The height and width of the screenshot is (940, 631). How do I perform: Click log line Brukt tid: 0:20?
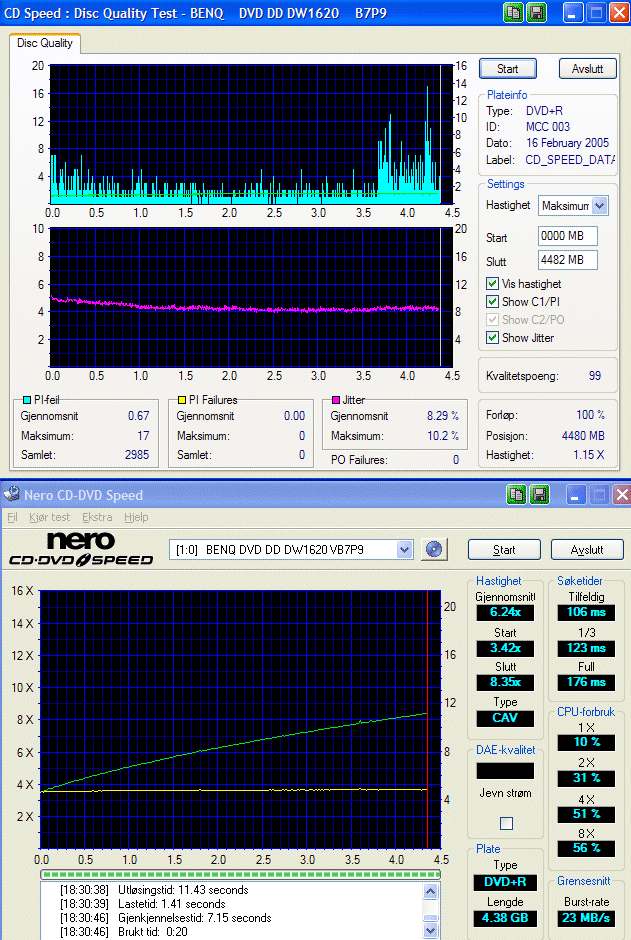click(x=123, y=932)
